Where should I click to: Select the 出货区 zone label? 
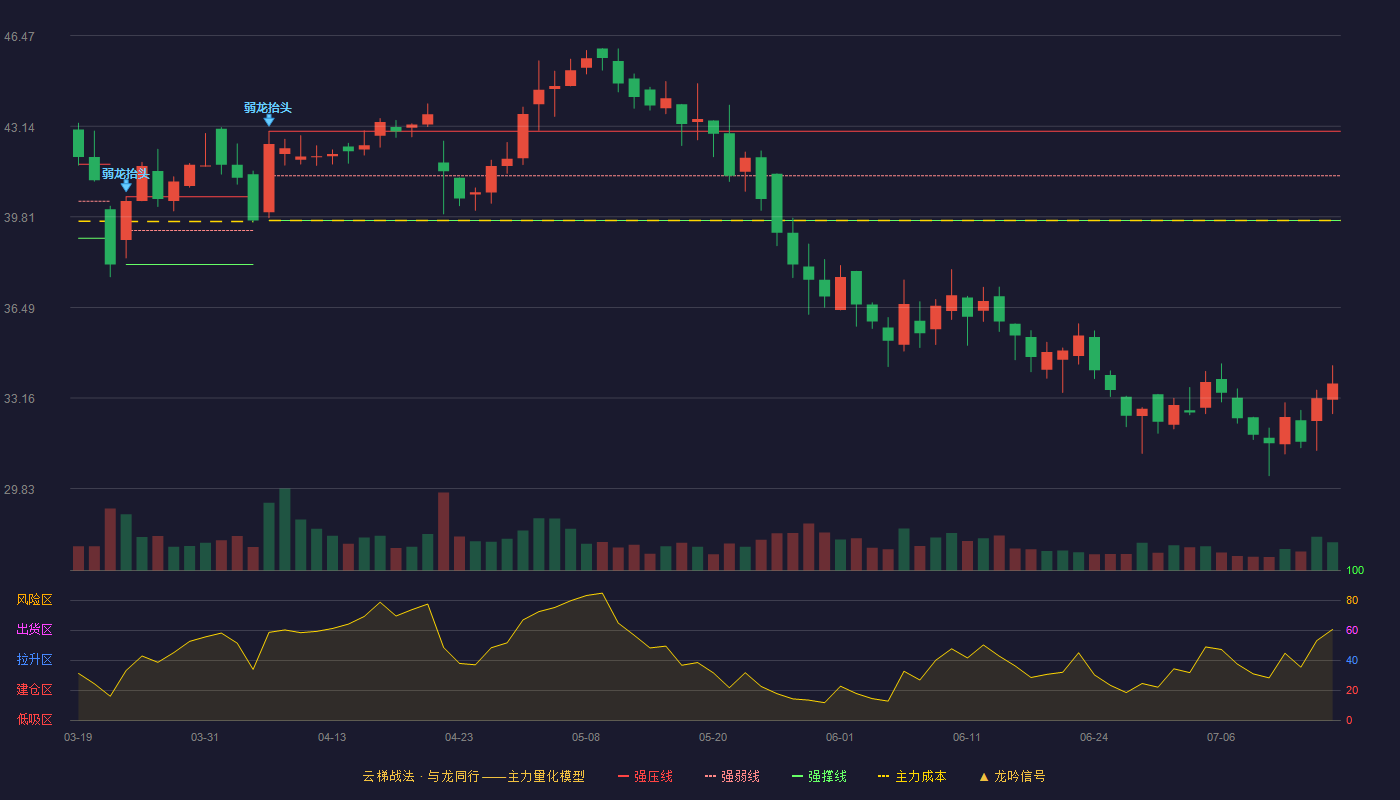tap(34, 630)
